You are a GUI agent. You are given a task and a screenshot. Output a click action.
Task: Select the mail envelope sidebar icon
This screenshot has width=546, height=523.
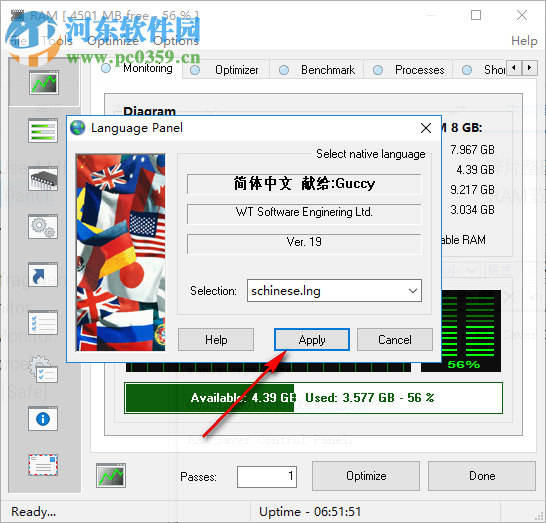tap(43, 465)
